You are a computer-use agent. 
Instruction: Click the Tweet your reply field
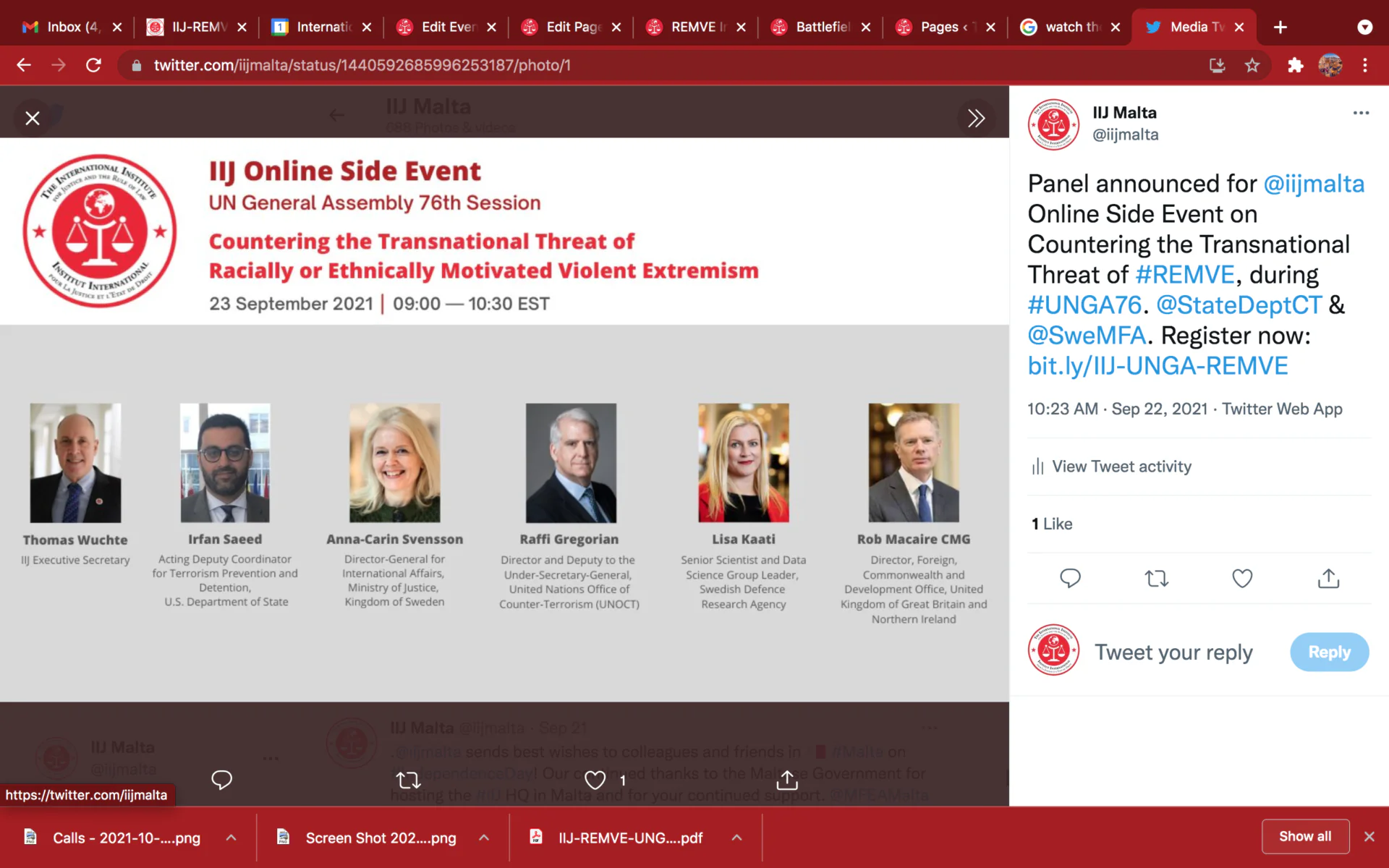tap(1173, 652)
